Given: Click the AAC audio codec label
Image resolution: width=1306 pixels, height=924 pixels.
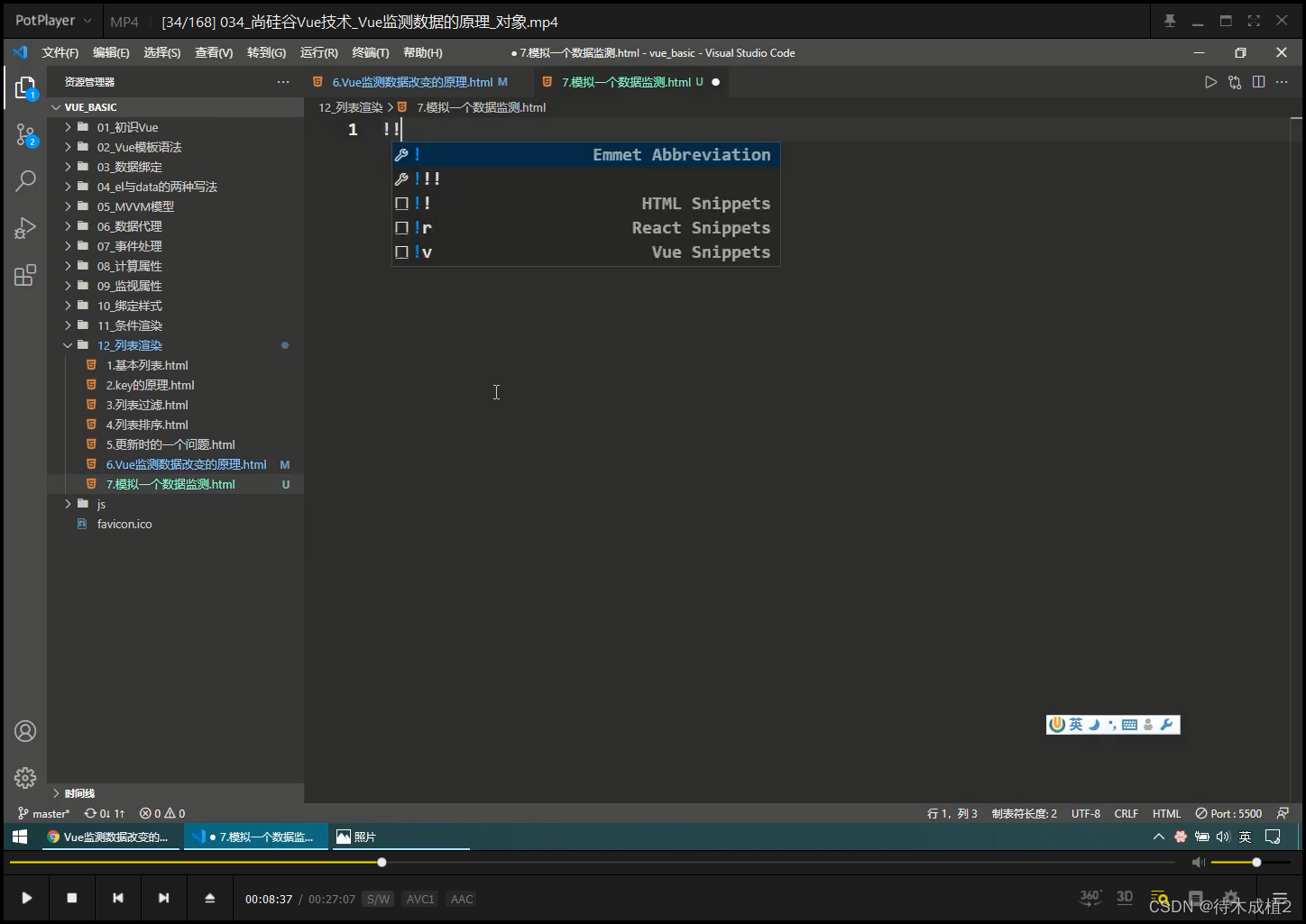Looking at the screenshot, I should tap(462, 899).
